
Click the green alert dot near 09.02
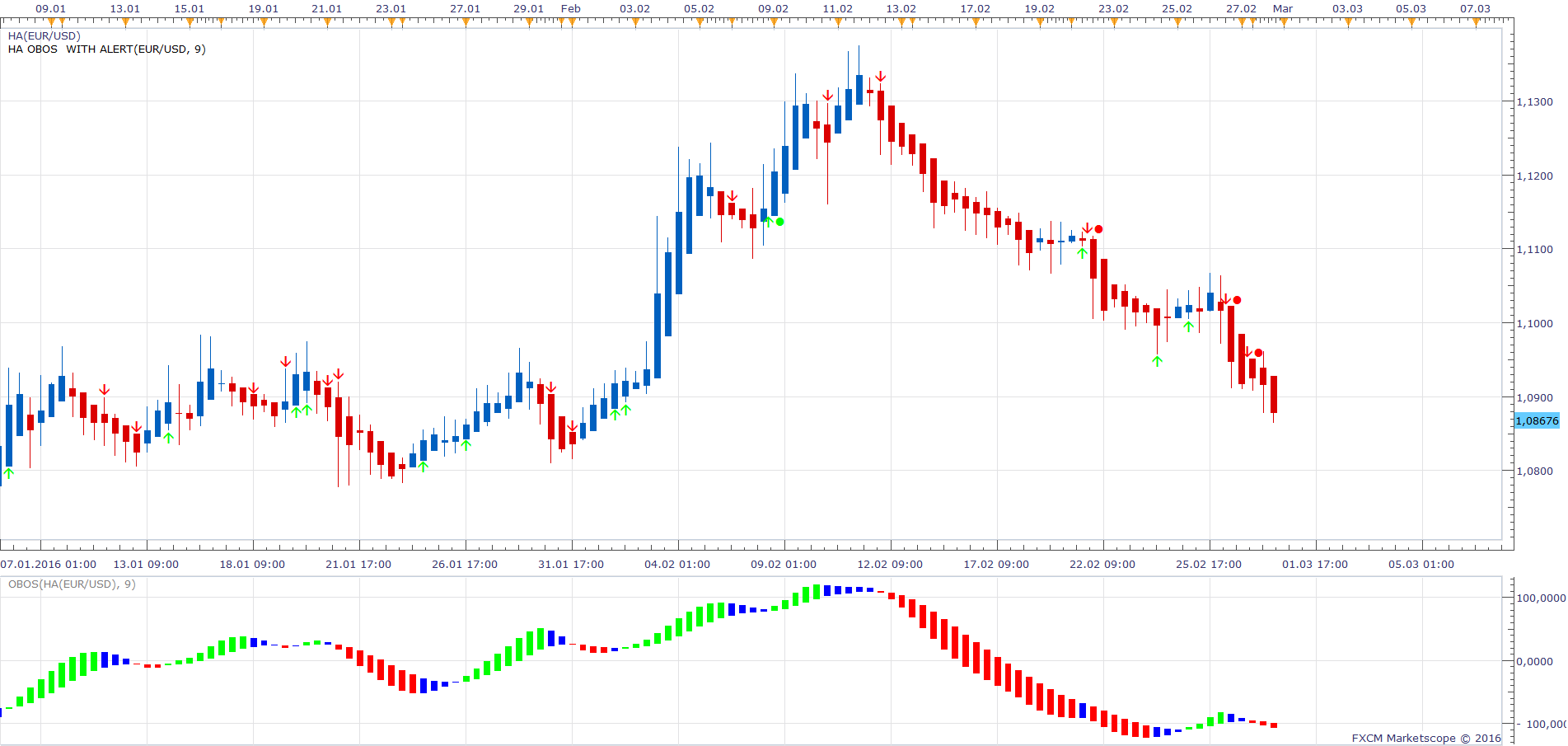coord(780,221)
